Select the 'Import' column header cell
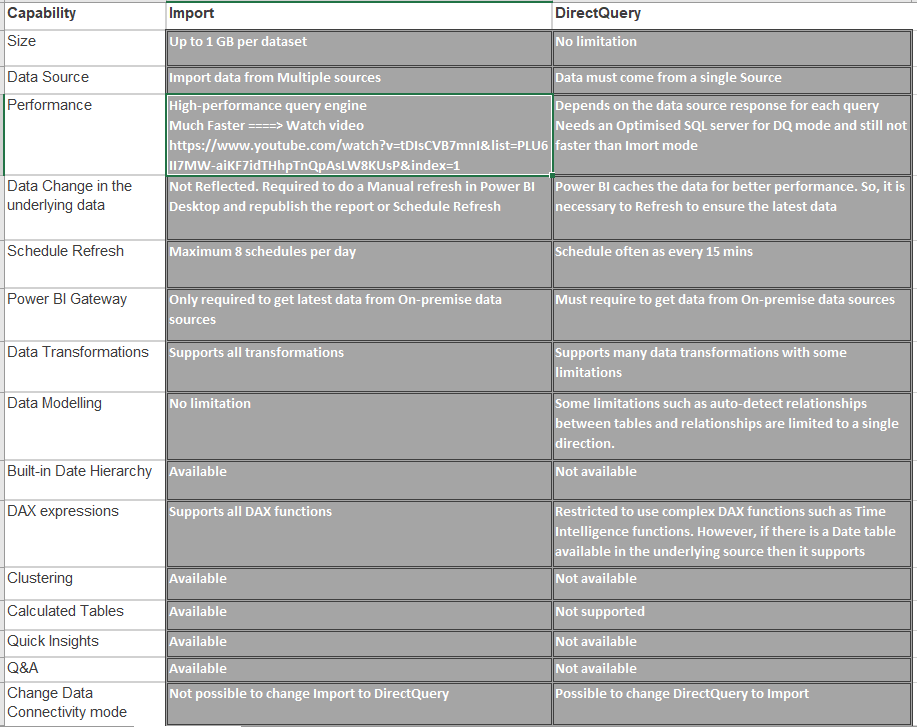 coord(358,15)
